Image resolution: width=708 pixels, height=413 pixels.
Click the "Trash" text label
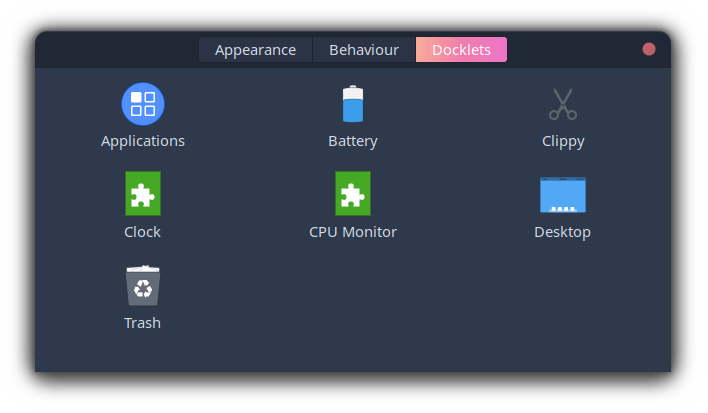coord(142,323)
